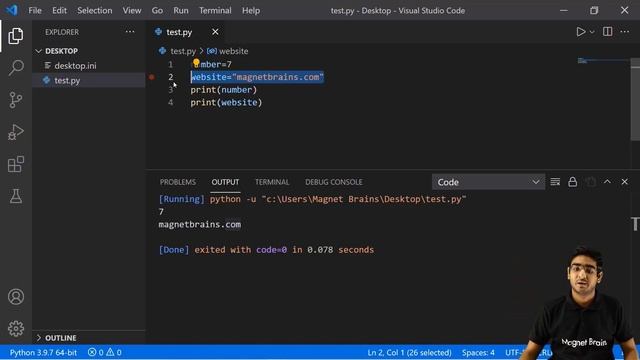Click line number 1 in gutter
Image resolution: width=640 pixels, height=360 pixels.
click(170, 64)
